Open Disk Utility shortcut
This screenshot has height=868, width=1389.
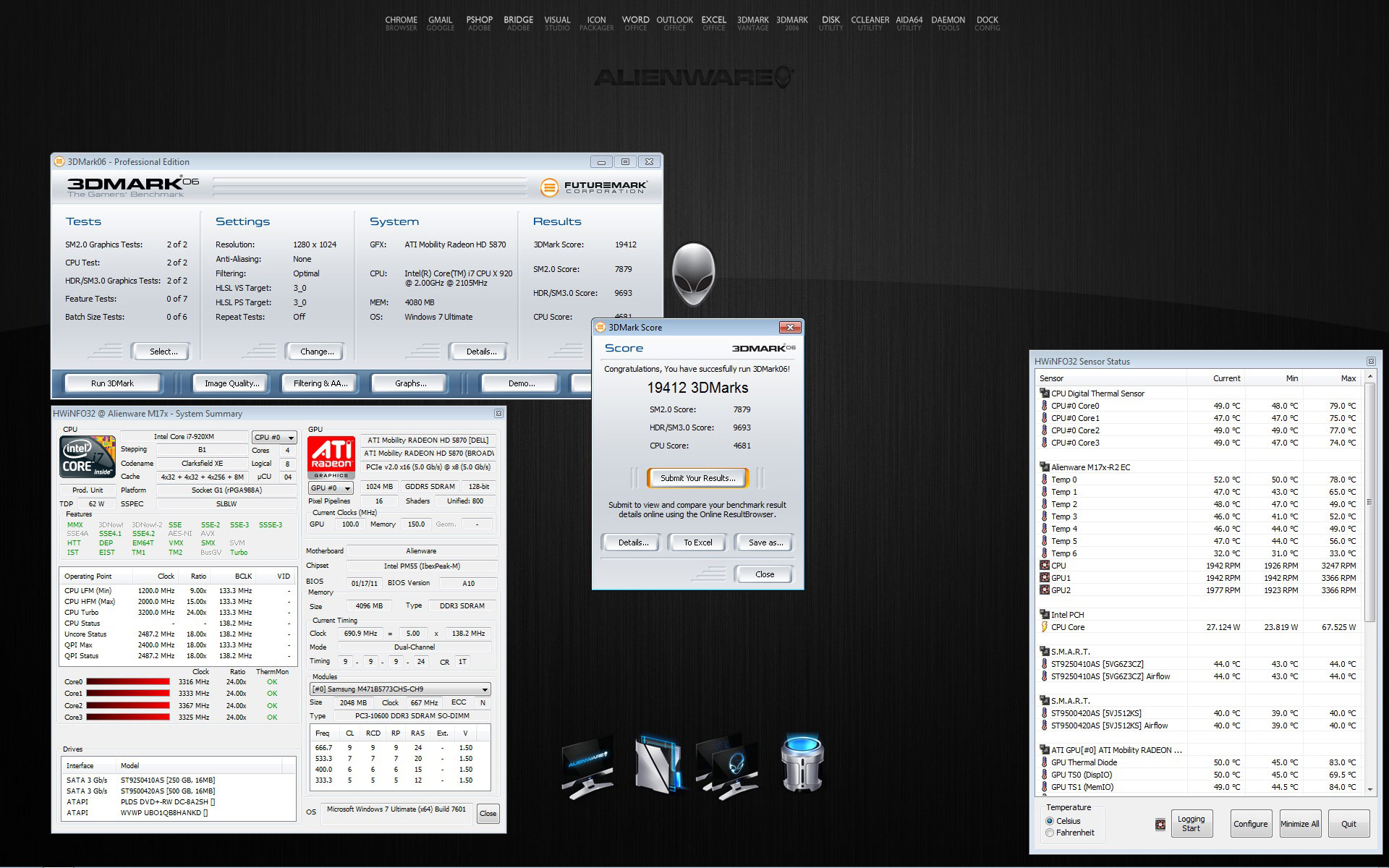tap(831, 24)
